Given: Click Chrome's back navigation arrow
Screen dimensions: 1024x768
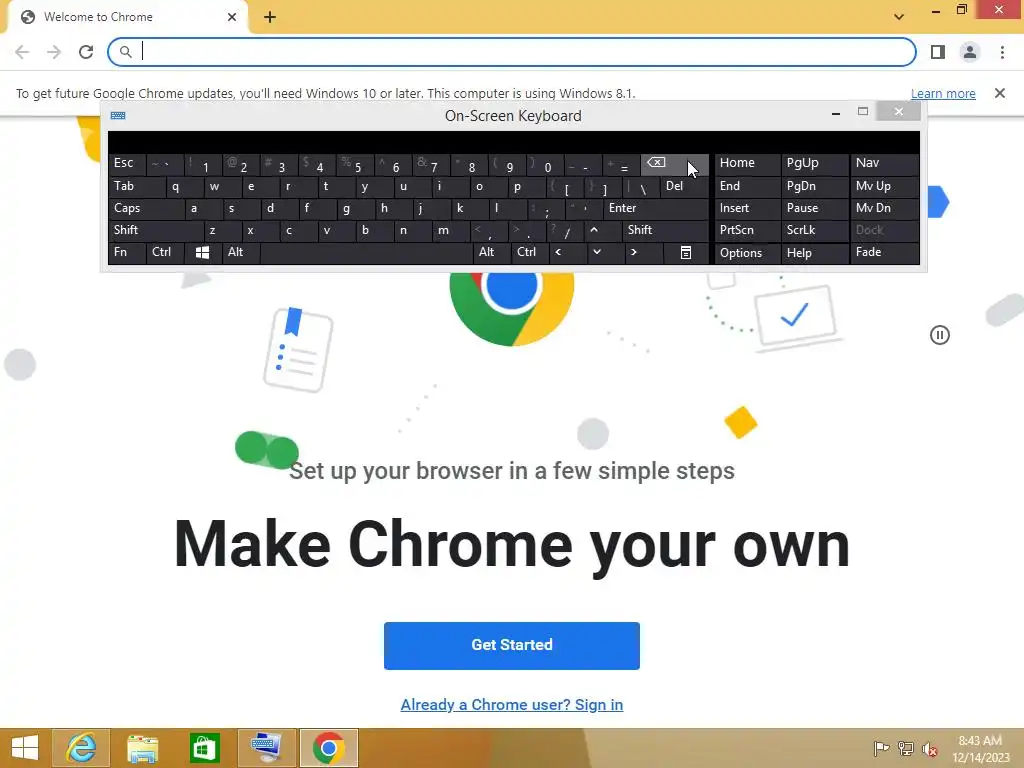Looking at the screenshot, I should point(22,52).
